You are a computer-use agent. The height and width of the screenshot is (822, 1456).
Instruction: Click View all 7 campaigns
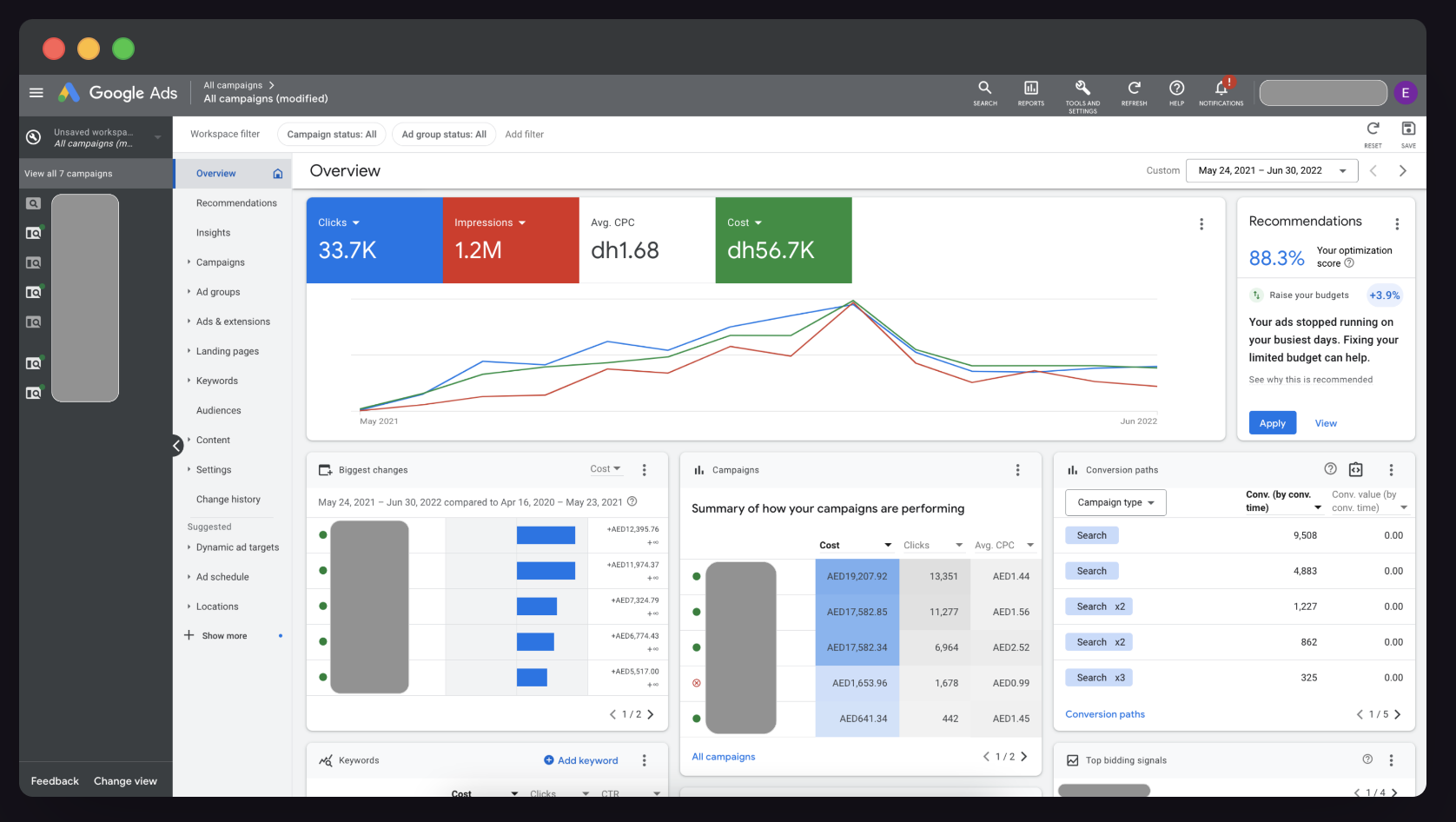click(x=69, y=174)
